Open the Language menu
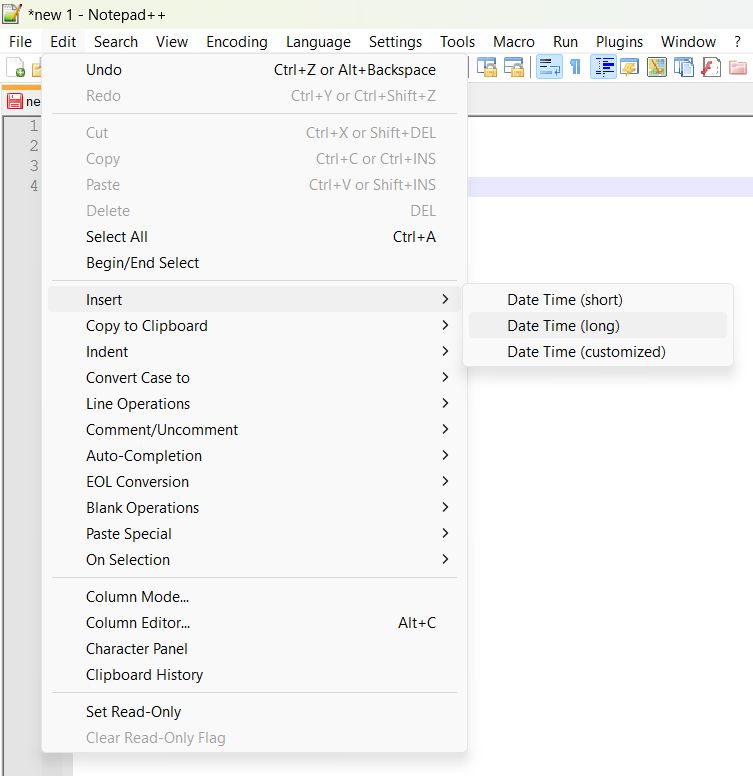Image resolution: width=753 pixels, height=776 pixels. click(318, 42)
